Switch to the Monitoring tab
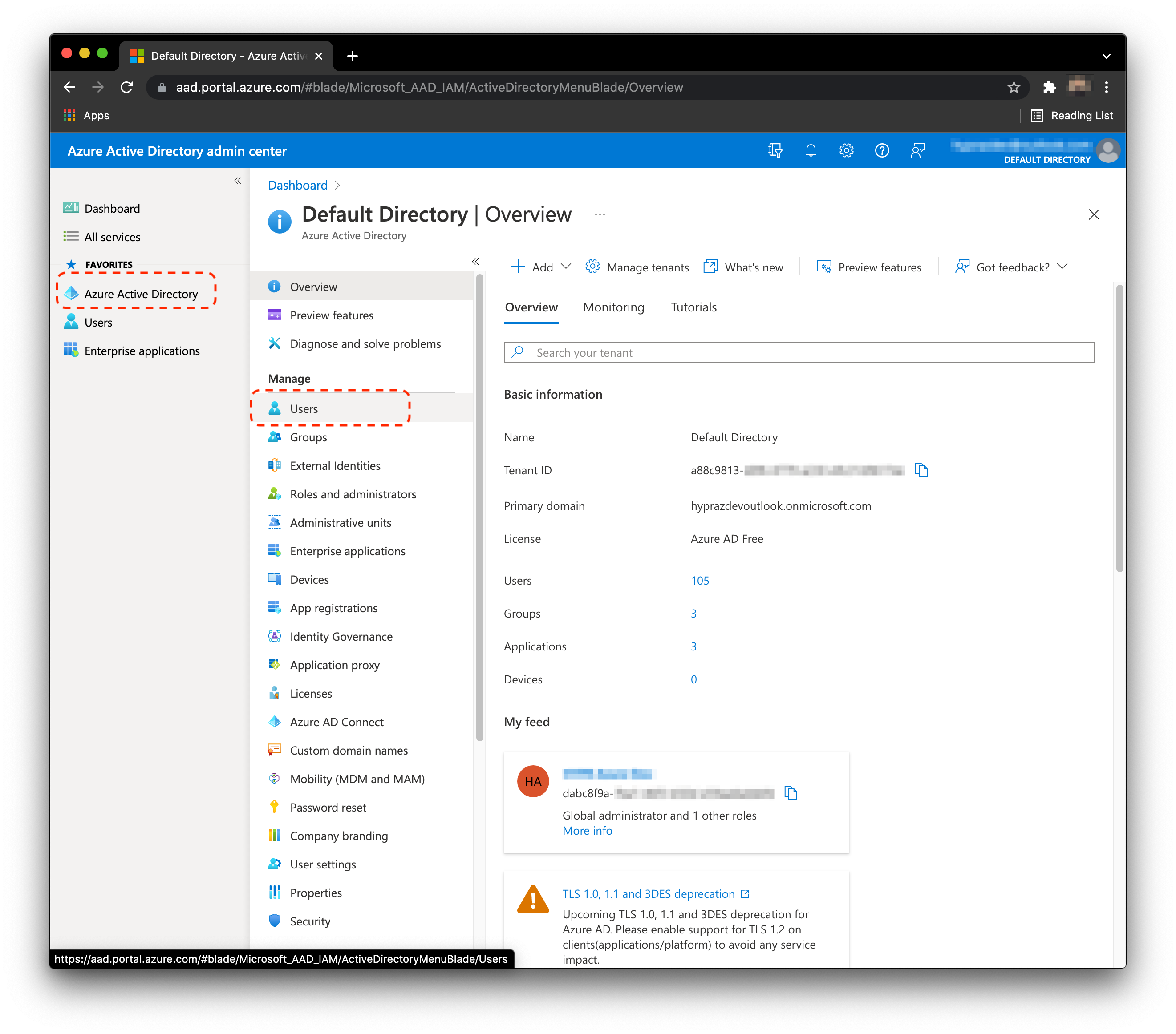1176x1034 pixels. (613, 307)
